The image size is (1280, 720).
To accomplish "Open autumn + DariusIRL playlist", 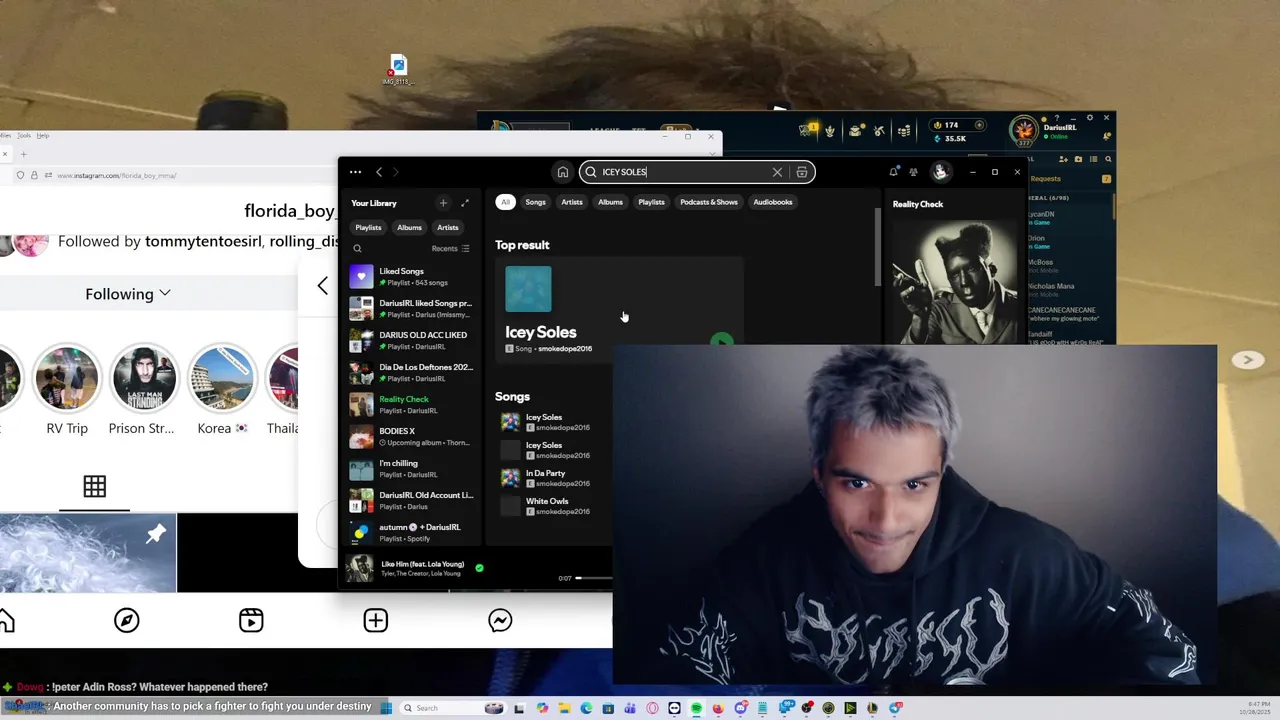I will pos(410,533).
